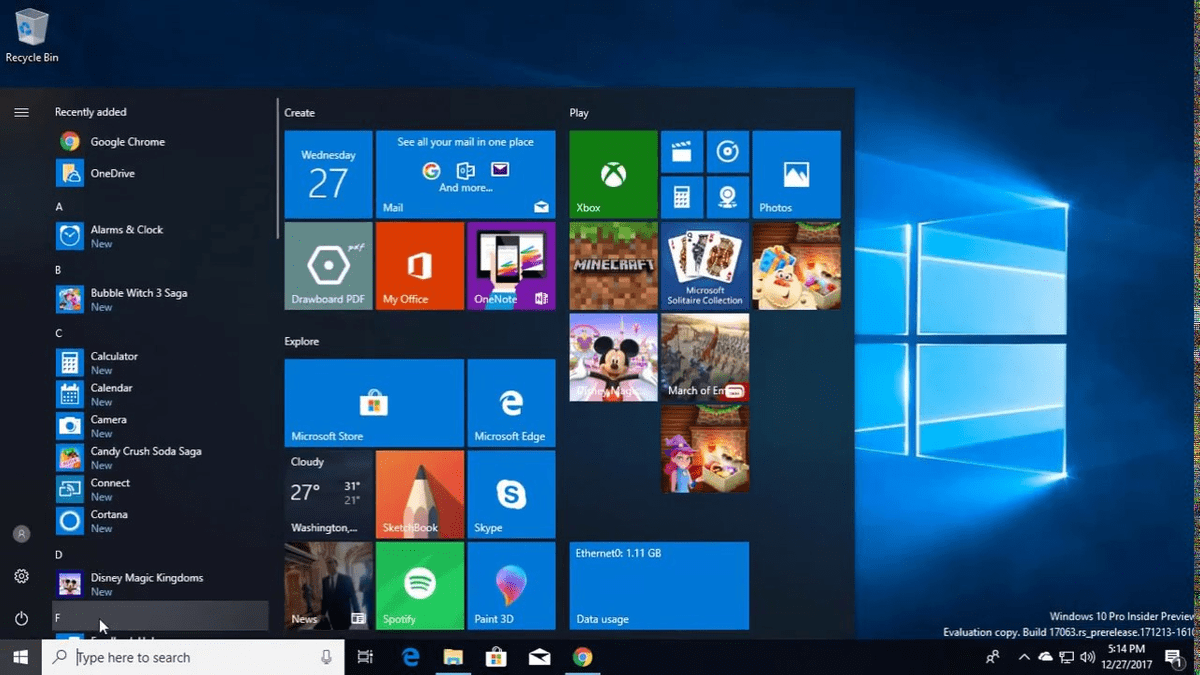Open the Paint 3D tile
This screenshot has height=675, width=1200.
click(511, 585)
